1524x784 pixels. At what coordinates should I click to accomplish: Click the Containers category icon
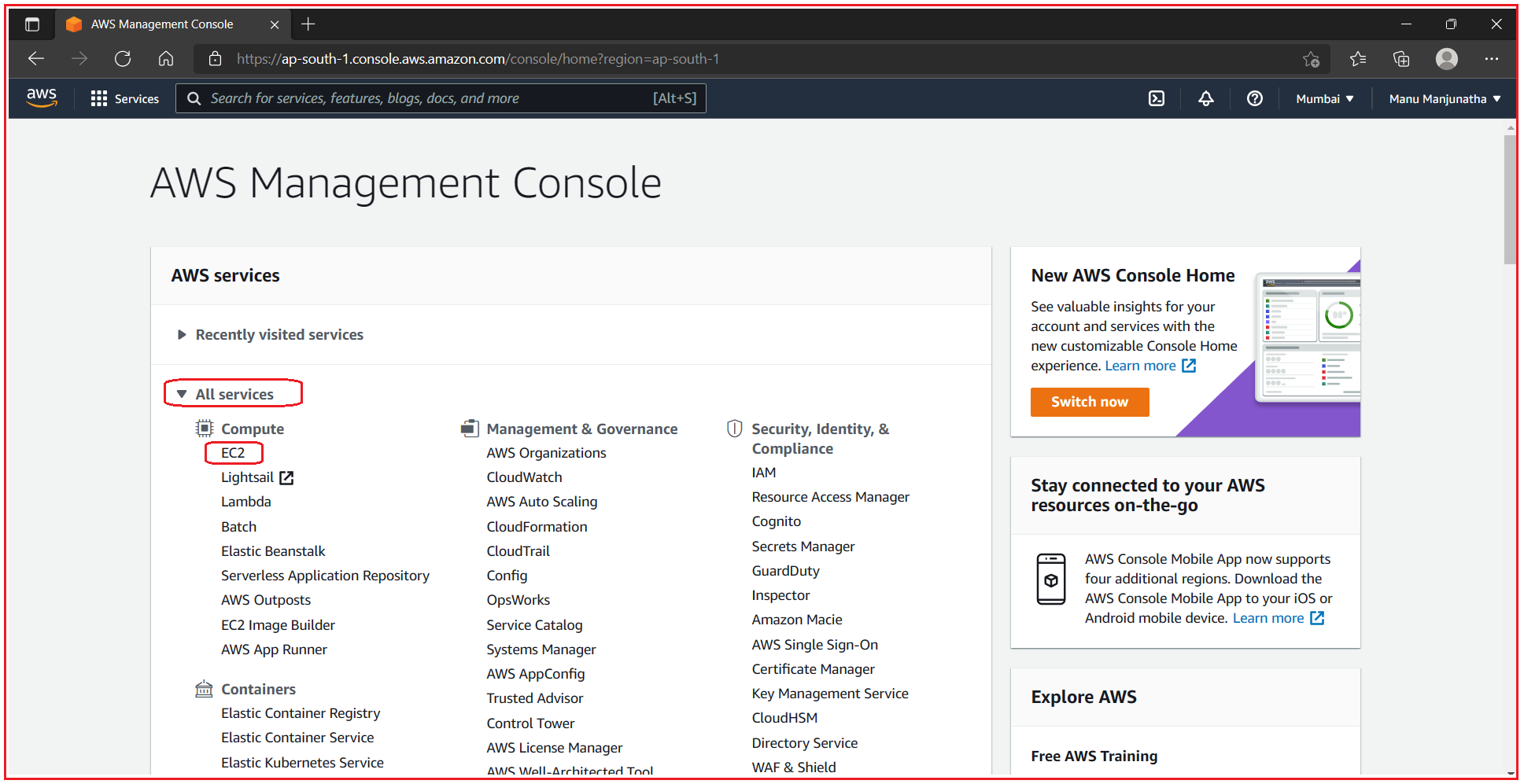click(204, 690)
